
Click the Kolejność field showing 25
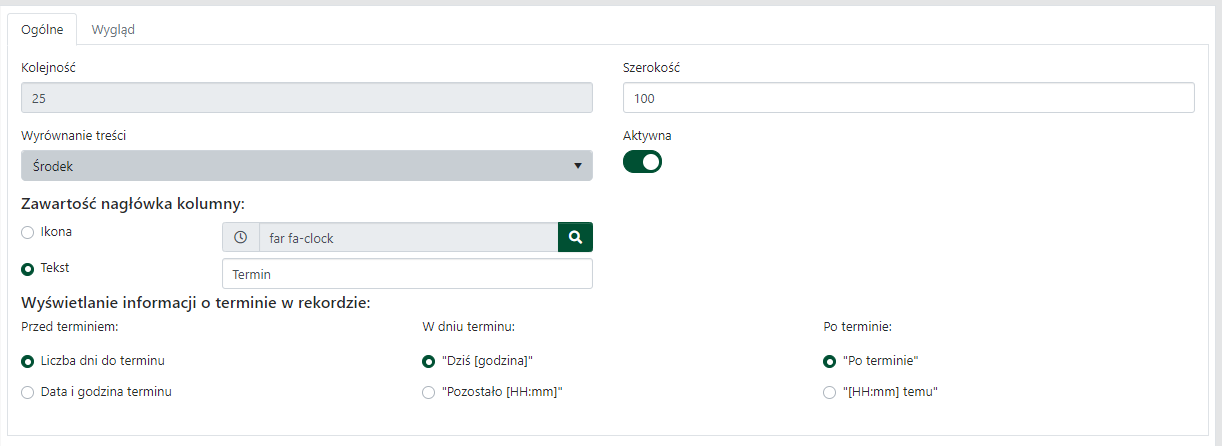(306, 98)
